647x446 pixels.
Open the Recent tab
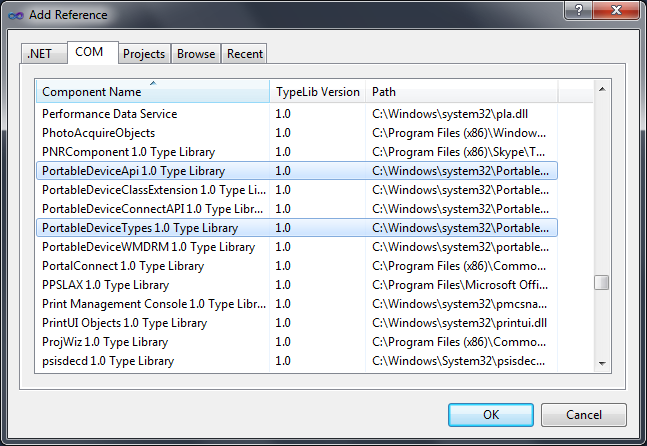pos(244,54)
